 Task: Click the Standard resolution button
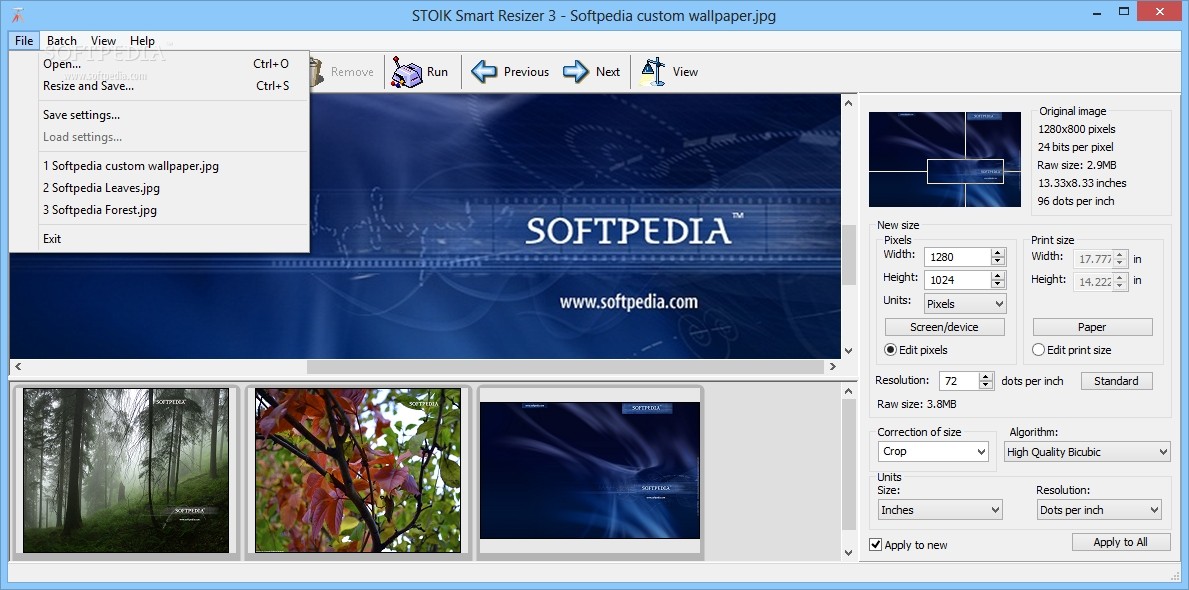tap(1116, 381)
